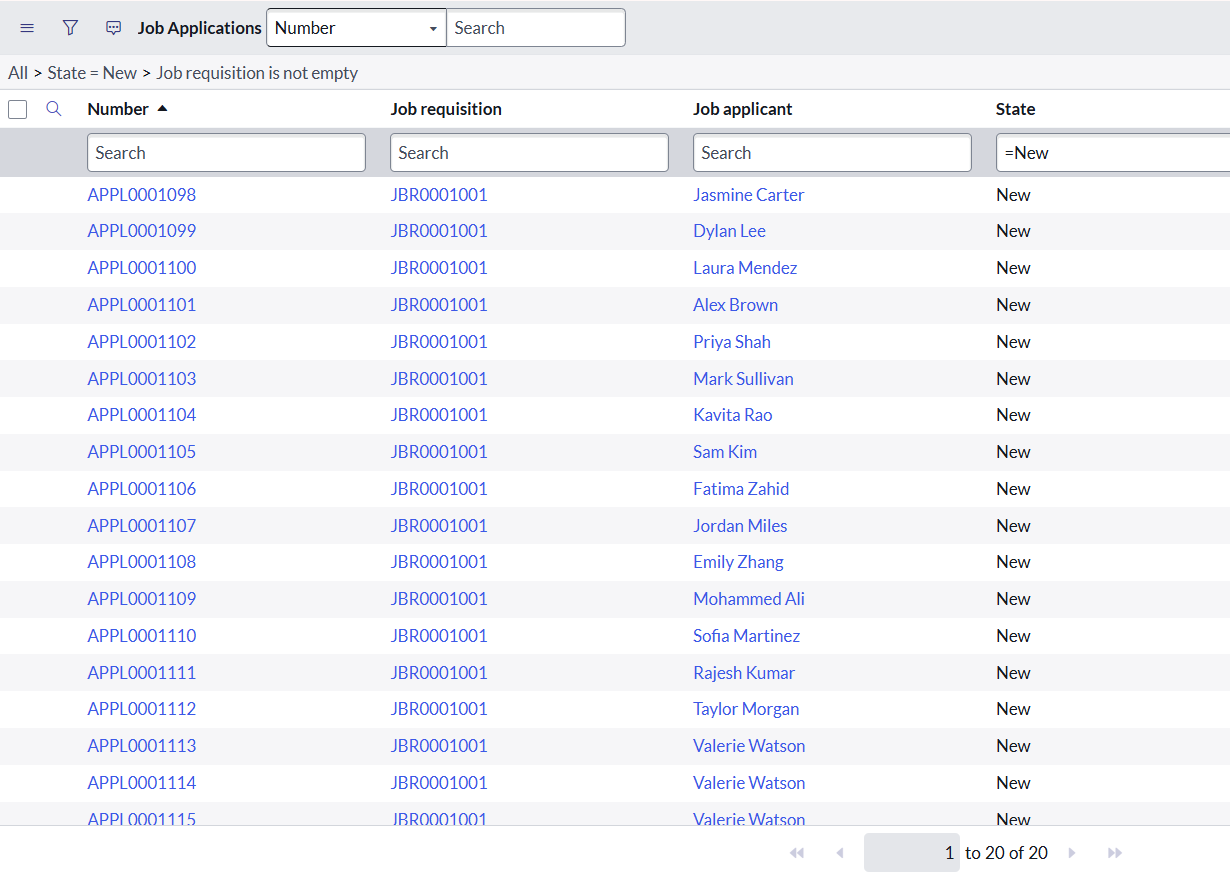1230x875 pixels.
Task: Open record APPL0001109
Action: pos(142,599)
